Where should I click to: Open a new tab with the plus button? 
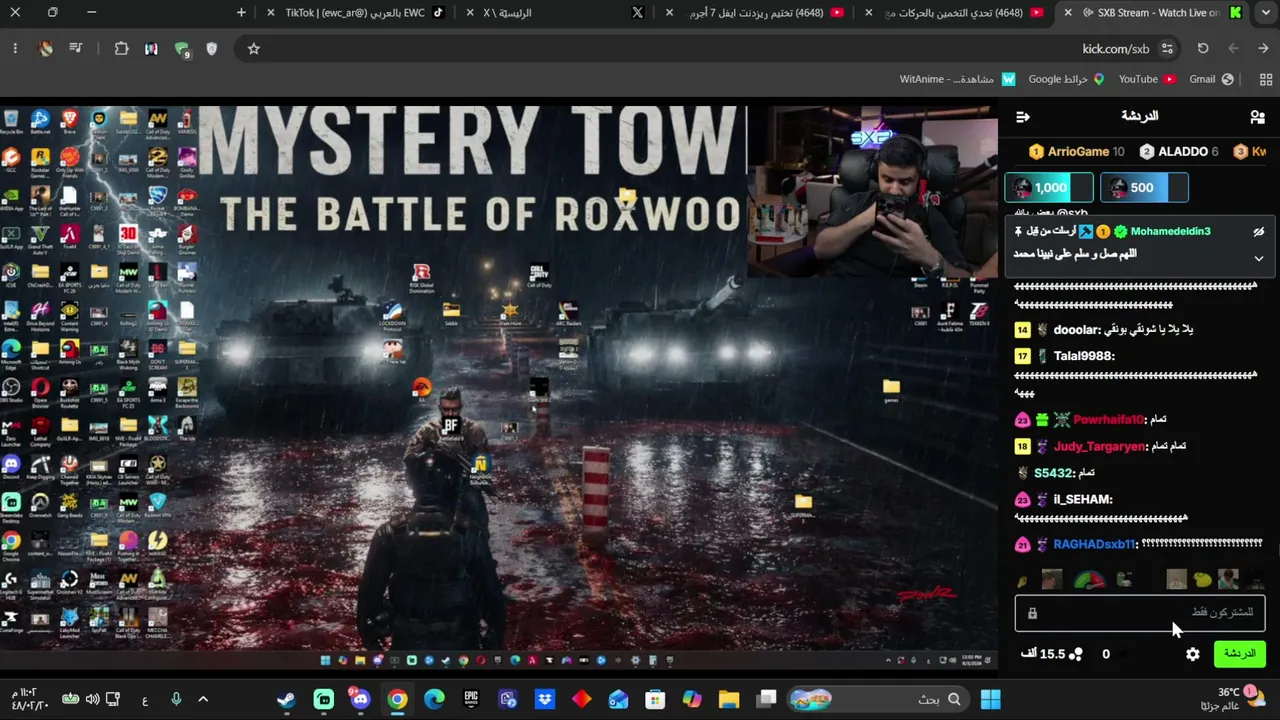[x=241, y=13]
